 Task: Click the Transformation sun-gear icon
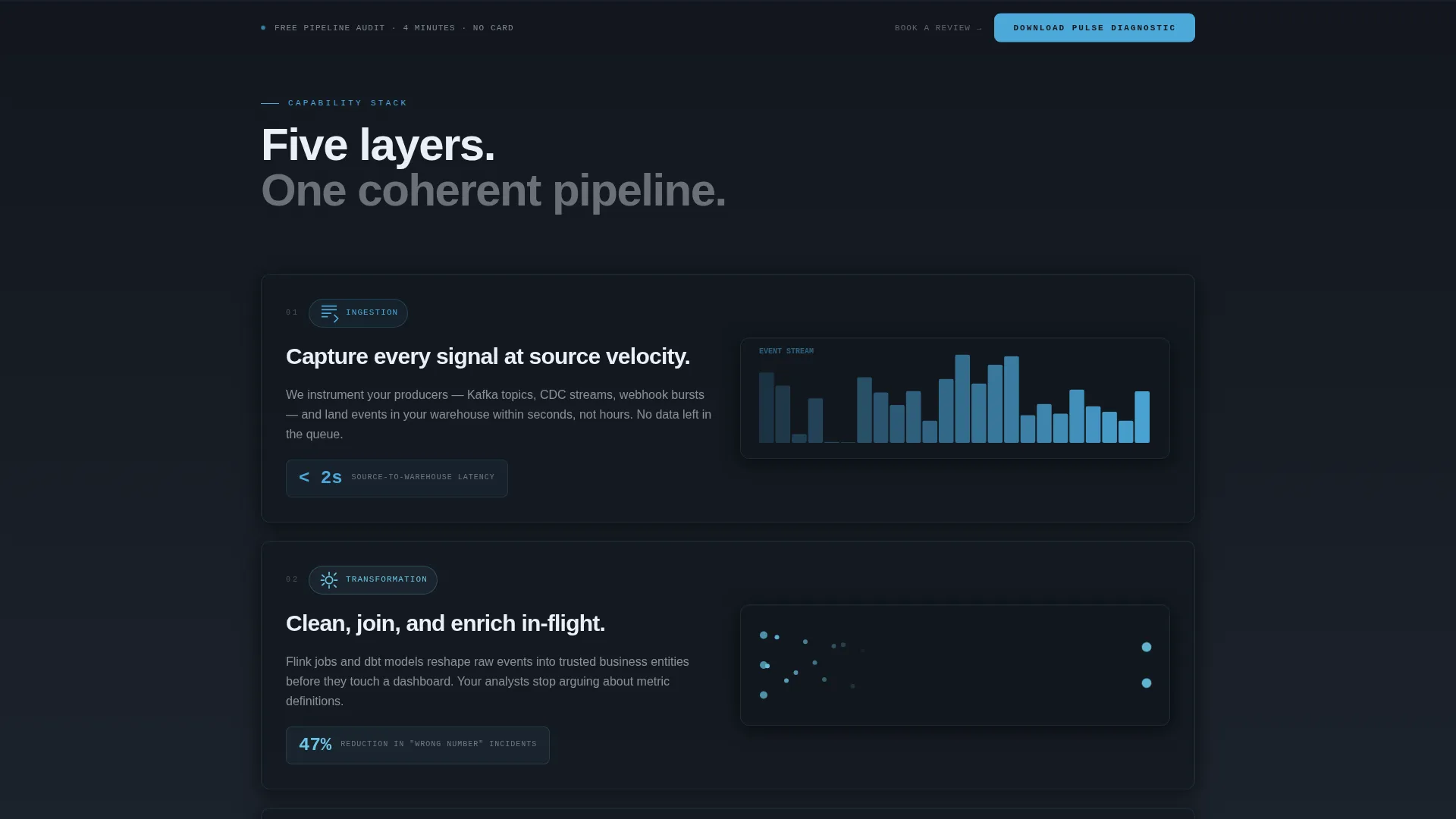click(x=329, y=580)
